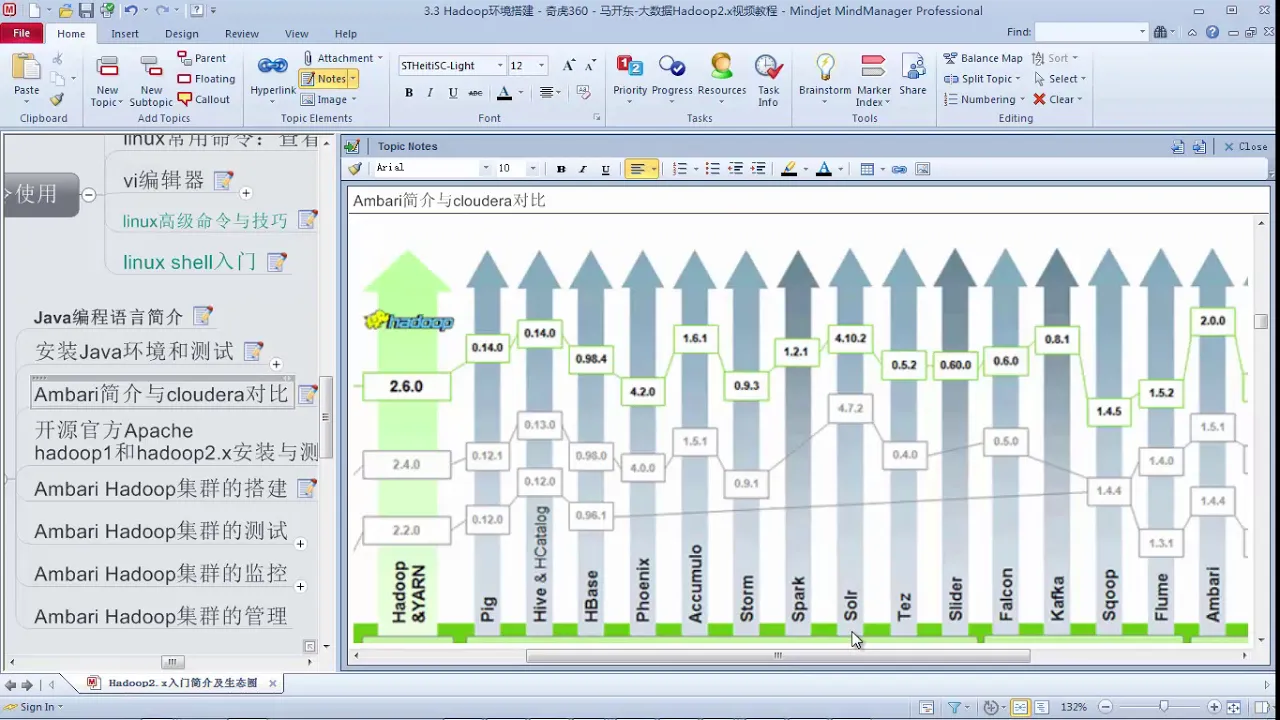Open the Clear button in Editing
The height and width of the screenshot is (720, 1280).
pyautogui.click(x=1057, y=99)
